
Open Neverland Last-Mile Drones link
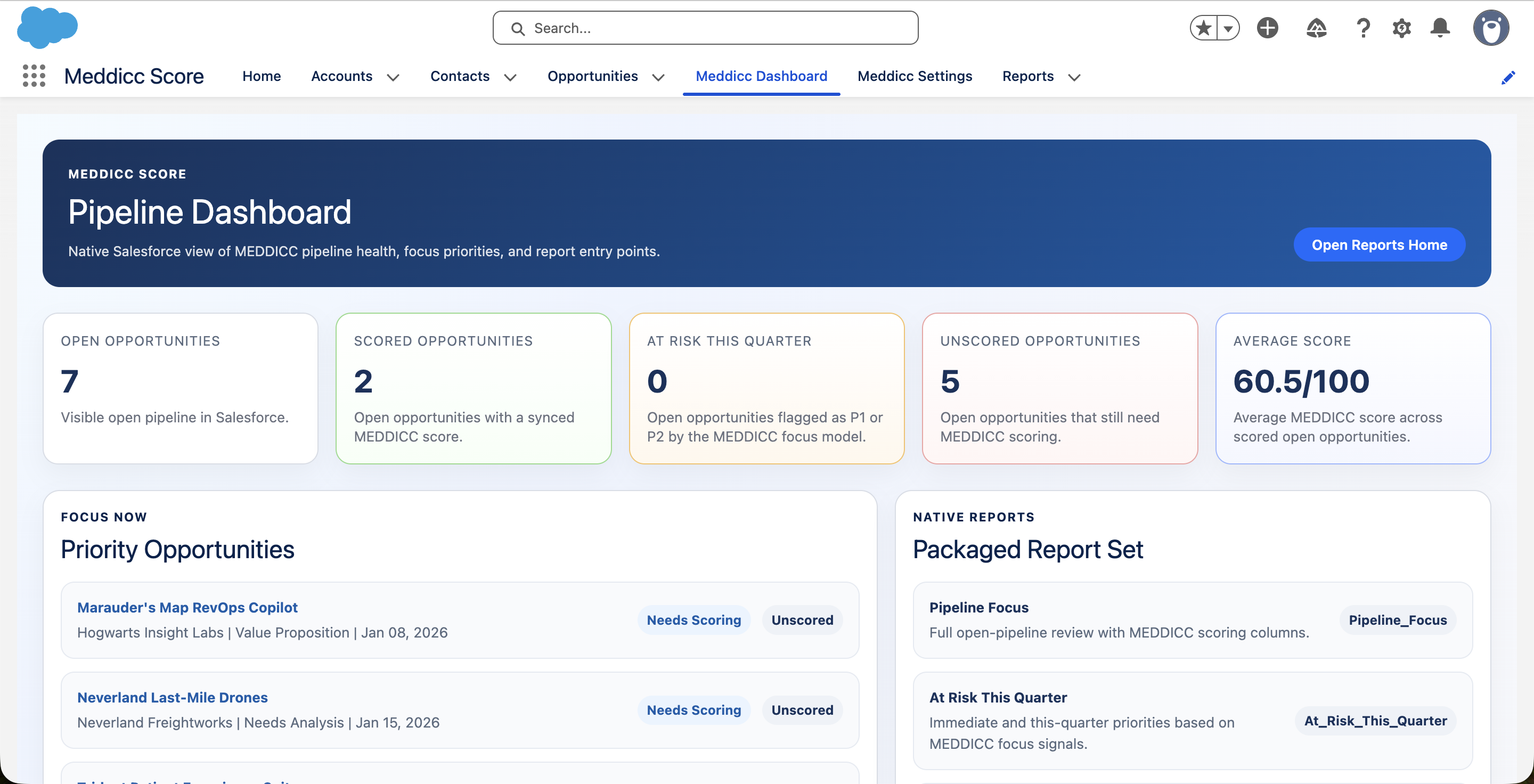tap(172, 697)
